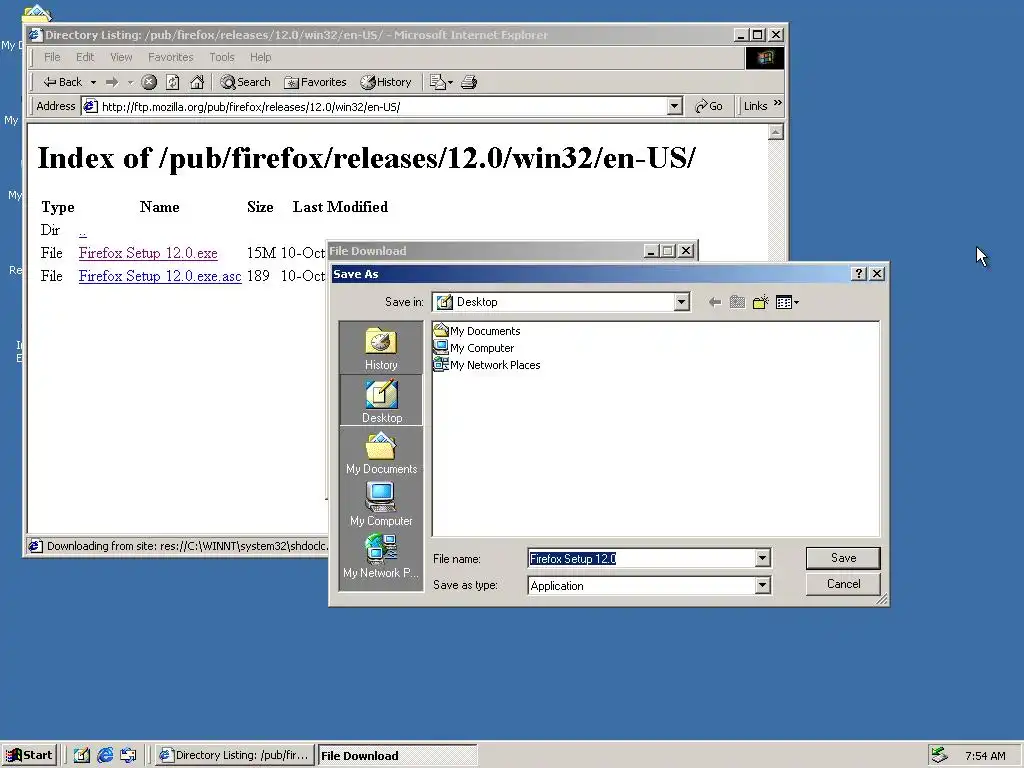Viewport: 1024px width, 768px height.
Task: Select My Computer in file list
Action: tap(474, 348)
